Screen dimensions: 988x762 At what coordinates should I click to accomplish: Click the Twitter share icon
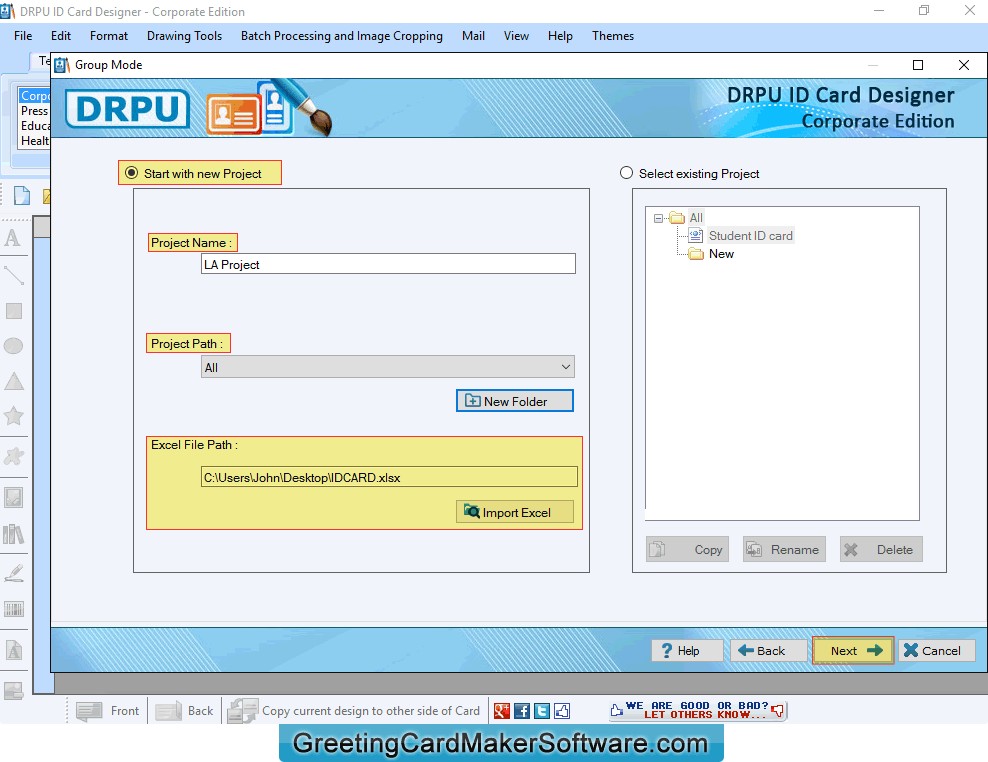[x=542, y=711]
